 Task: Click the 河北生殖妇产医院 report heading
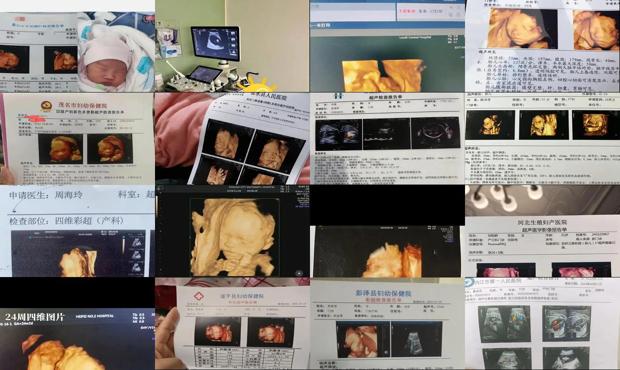(x=543, y=222)
